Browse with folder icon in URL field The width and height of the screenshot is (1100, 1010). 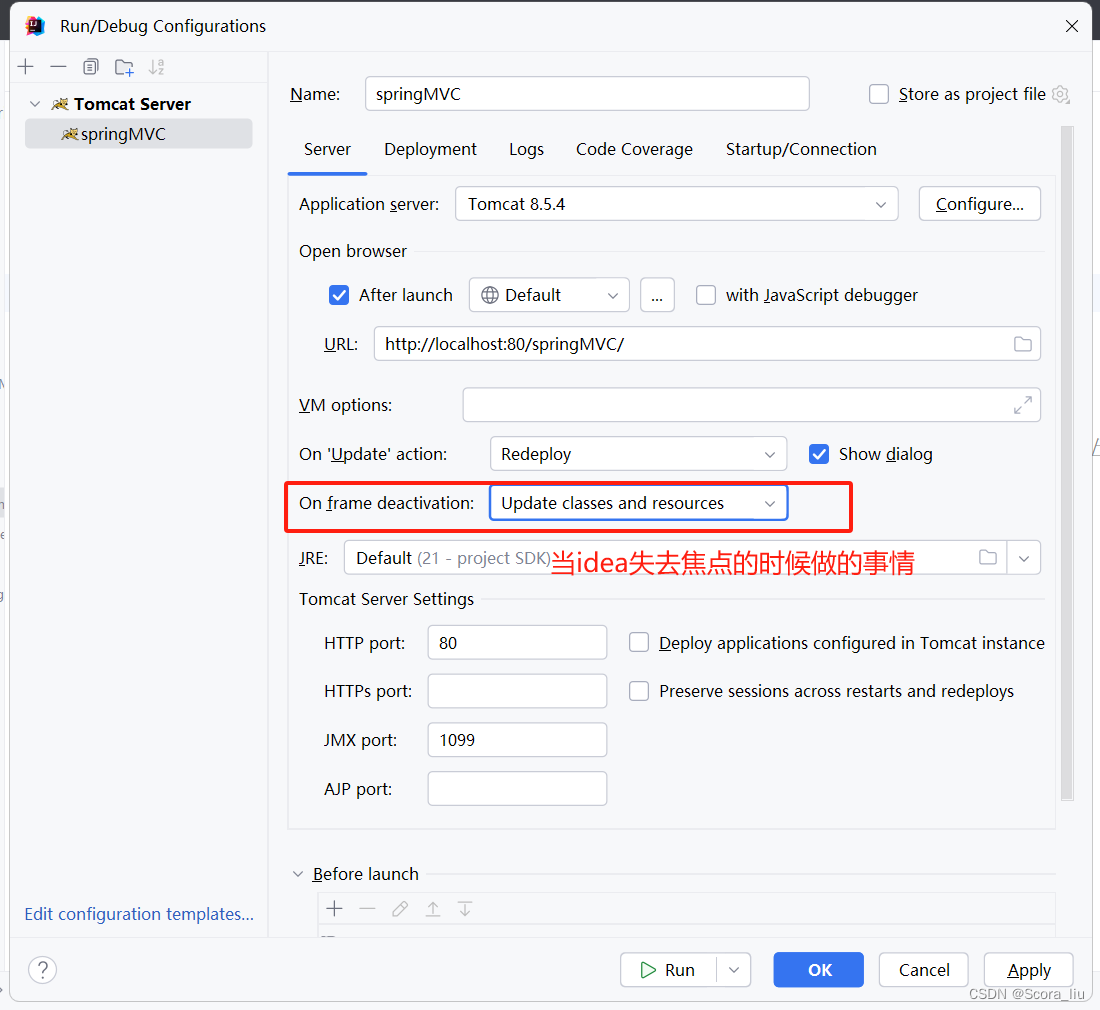tap(1023, 344)
